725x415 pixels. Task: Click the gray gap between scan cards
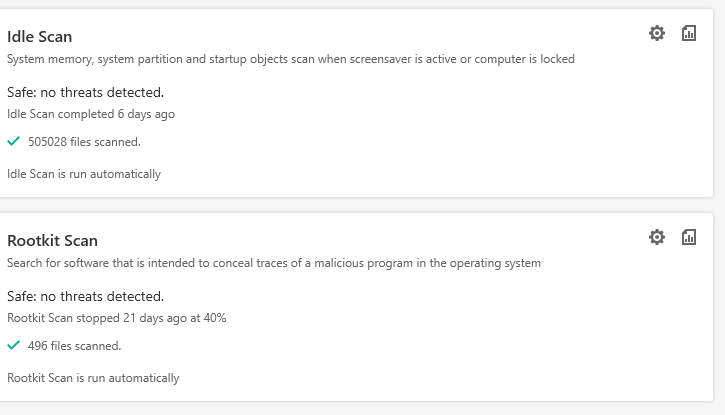360,205
